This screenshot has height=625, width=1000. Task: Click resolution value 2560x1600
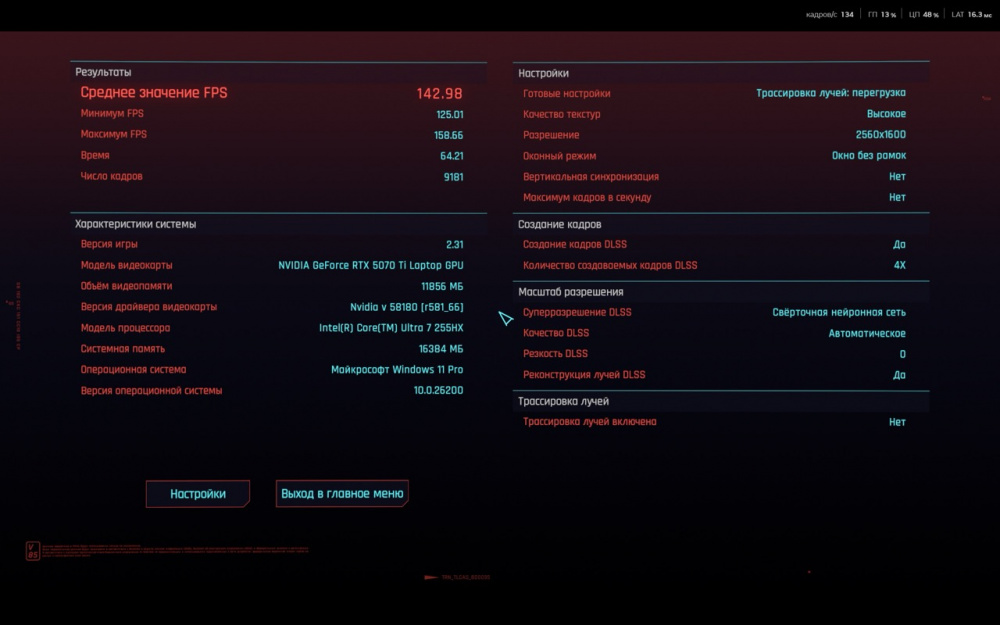coord(881,135)
